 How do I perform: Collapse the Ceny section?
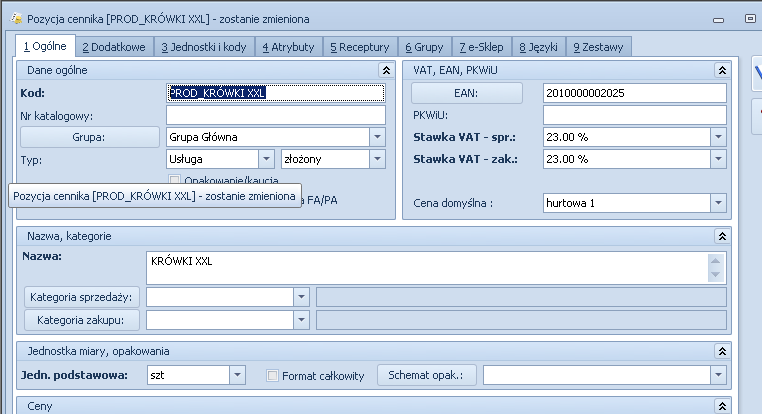tap(719, 406)
